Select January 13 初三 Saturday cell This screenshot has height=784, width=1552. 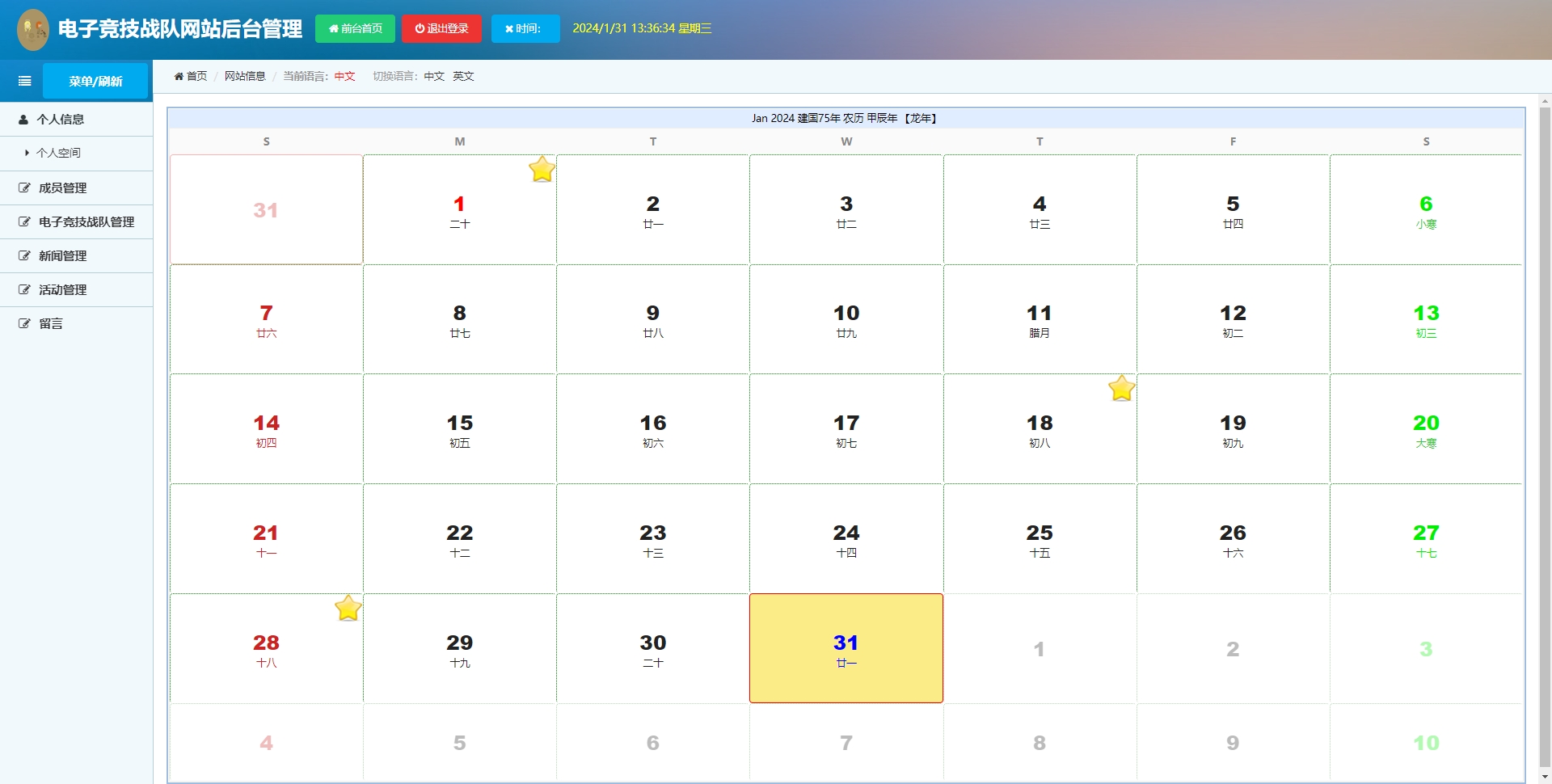pos(1426,319)
